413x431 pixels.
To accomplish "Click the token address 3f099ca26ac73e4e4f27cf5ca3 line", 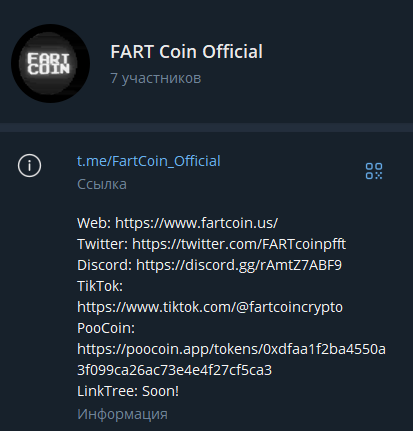I will point(174,370).
